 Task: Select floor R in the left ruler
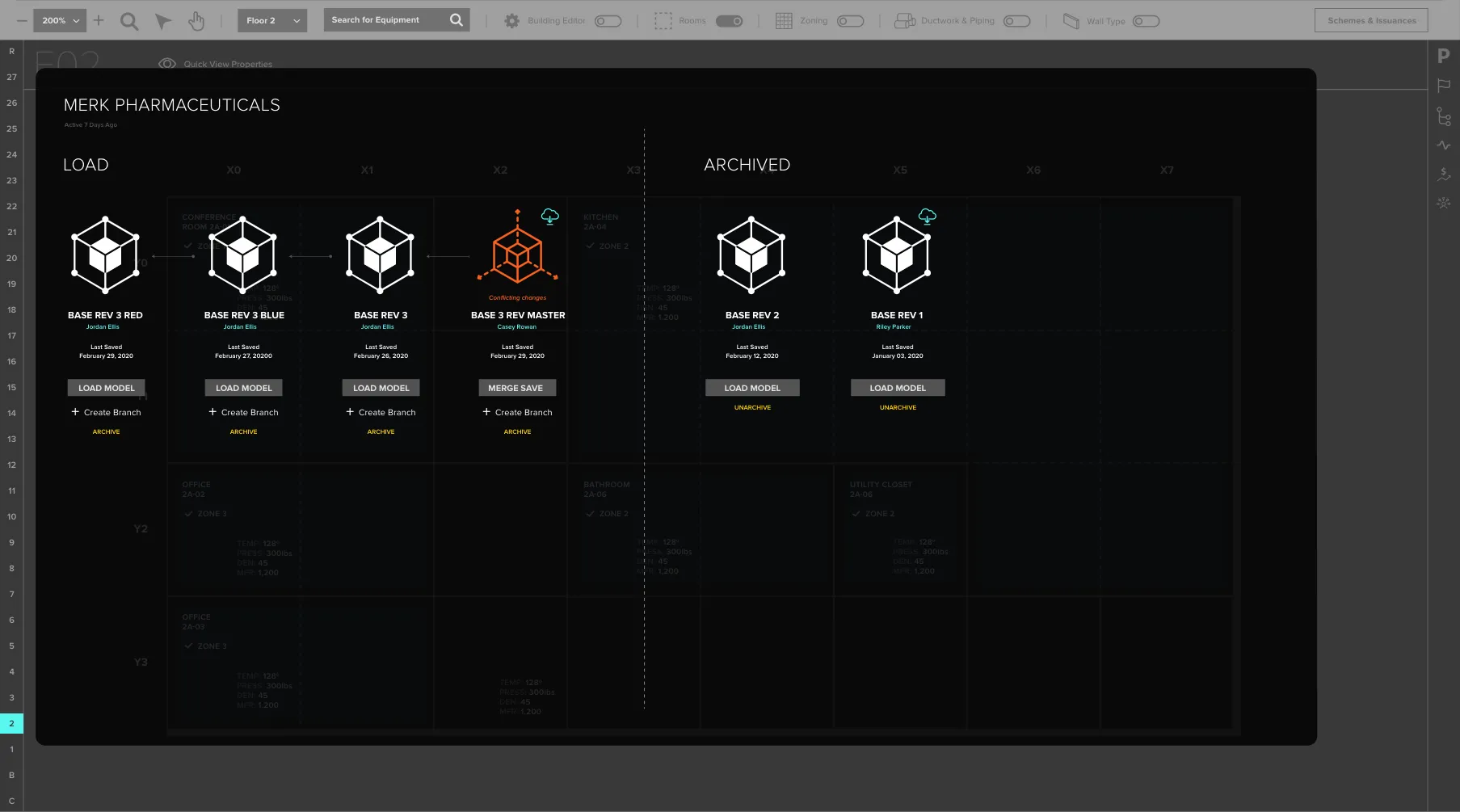click(x=11, y=51)
